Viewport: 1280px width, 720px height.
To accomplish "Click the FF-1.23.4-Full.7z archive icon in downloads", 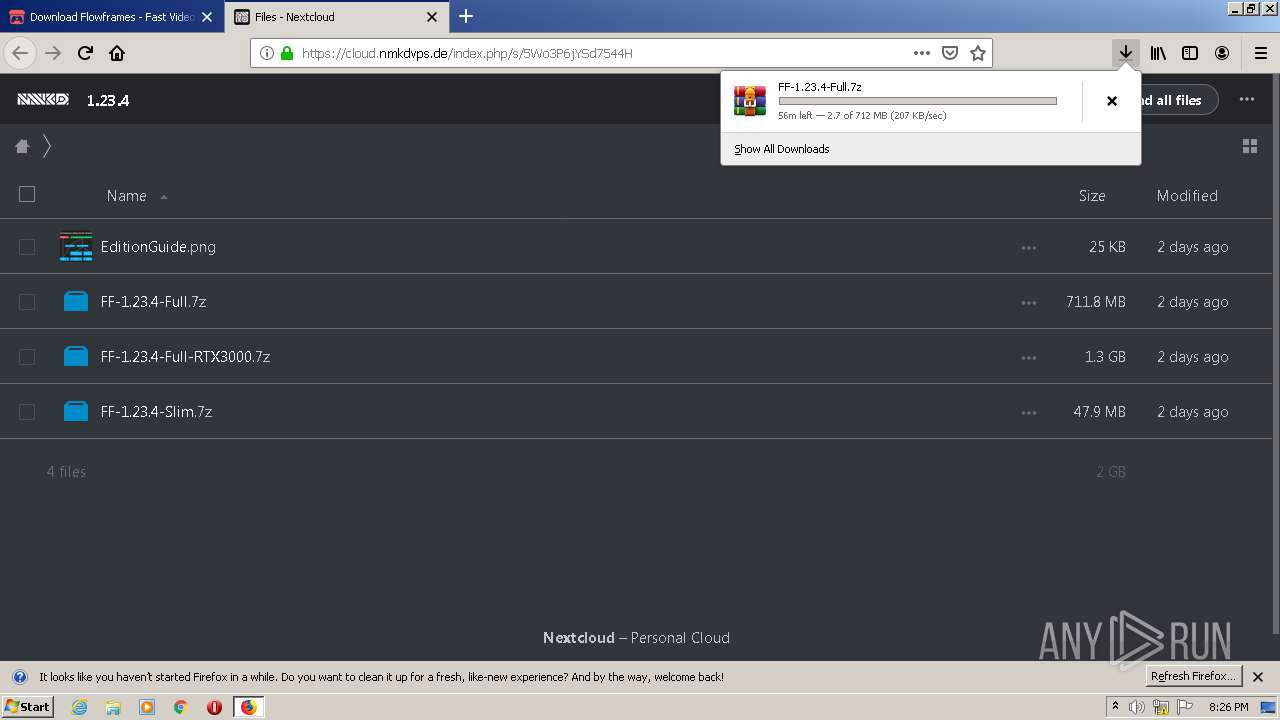I will [750, 101].
